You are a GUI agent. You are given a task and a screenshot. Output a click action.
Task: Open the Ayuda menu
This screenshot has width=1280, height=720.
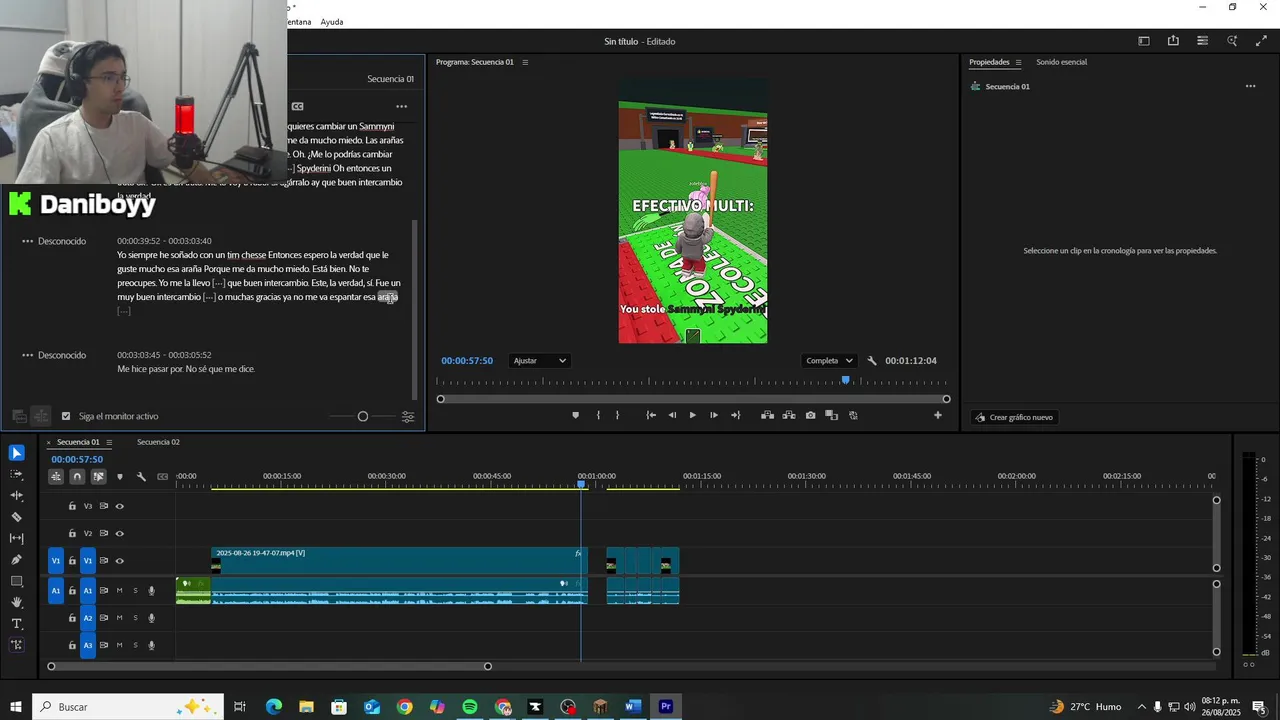point(332,22)
